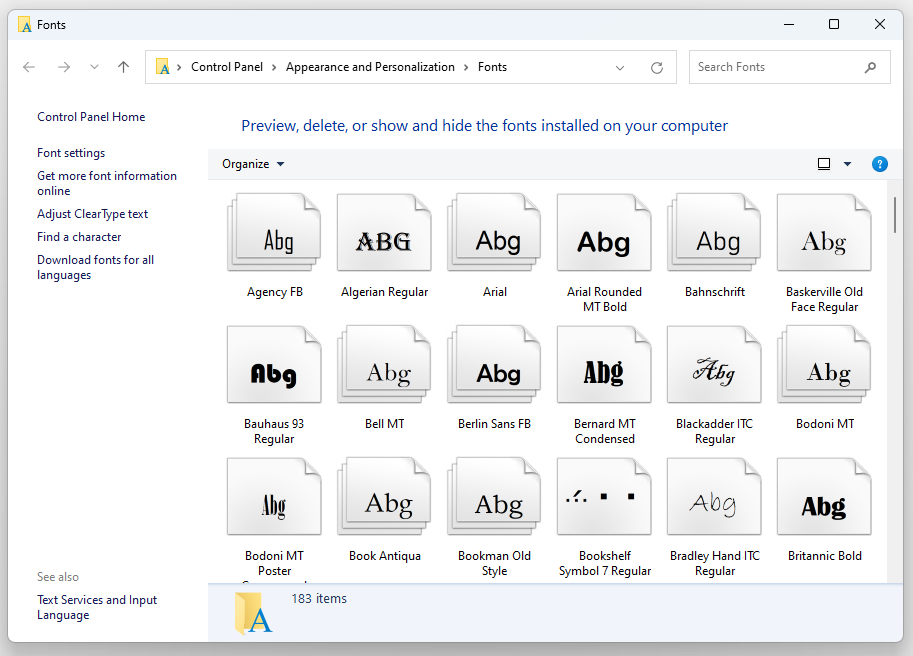Select the Bauhaus 93 Regular font icon
This screenshot has height=656, width=913.
click(x=274, y=364)
